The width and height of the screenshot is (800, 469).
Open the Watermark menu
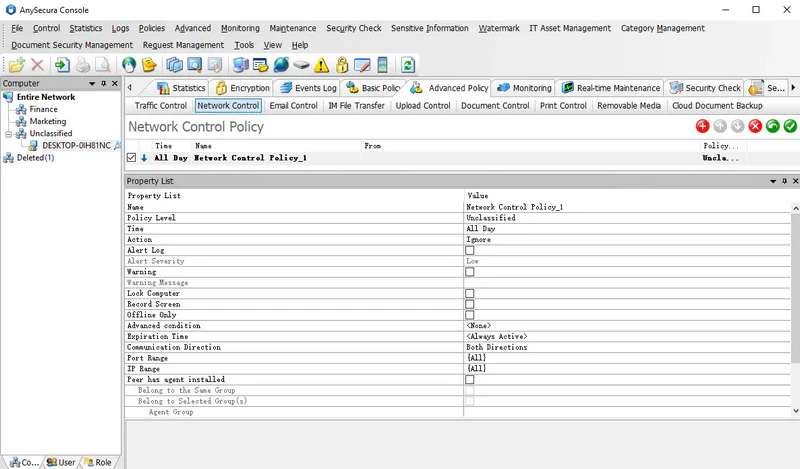498,28
